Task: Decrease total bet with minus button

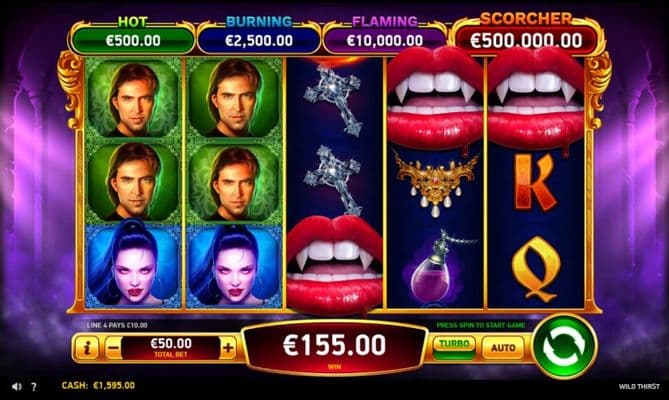Action: pyautogui.click(x=113, y=348)
